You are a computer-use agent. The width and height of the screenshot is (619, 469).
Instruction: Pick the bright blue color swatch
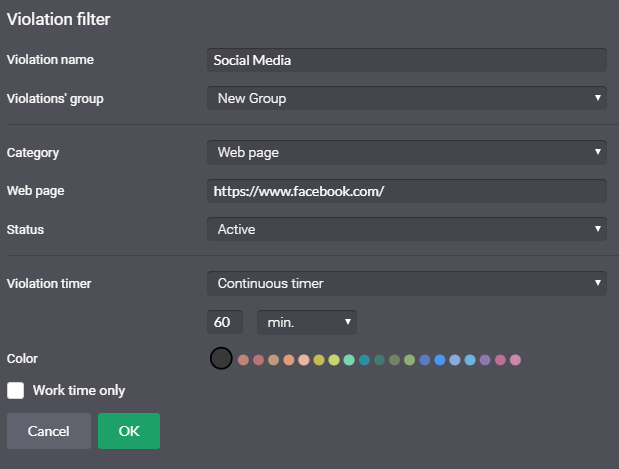tap(440, 360)
